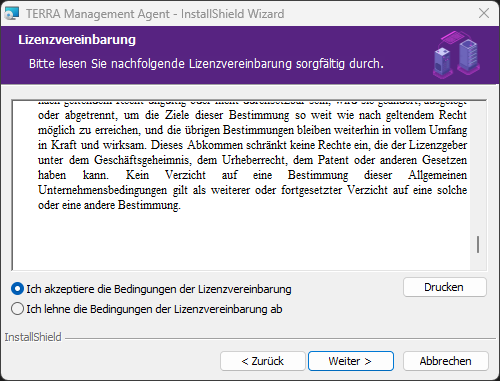Select 'Ich akzeptiere die Bedingungen' radio button

point(17,289)
